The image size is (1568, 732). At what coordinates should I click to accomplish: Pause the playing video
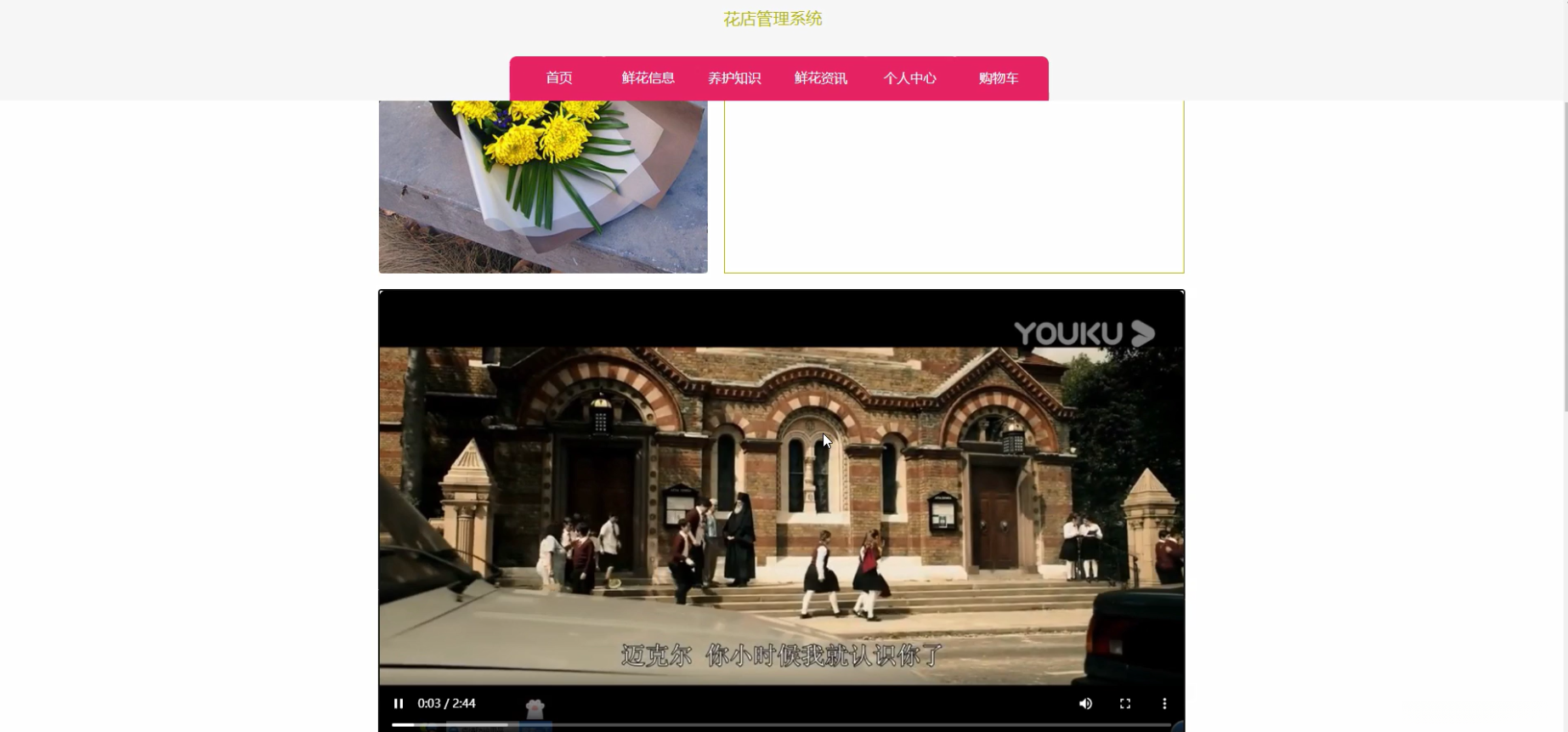tap(399, 703)
